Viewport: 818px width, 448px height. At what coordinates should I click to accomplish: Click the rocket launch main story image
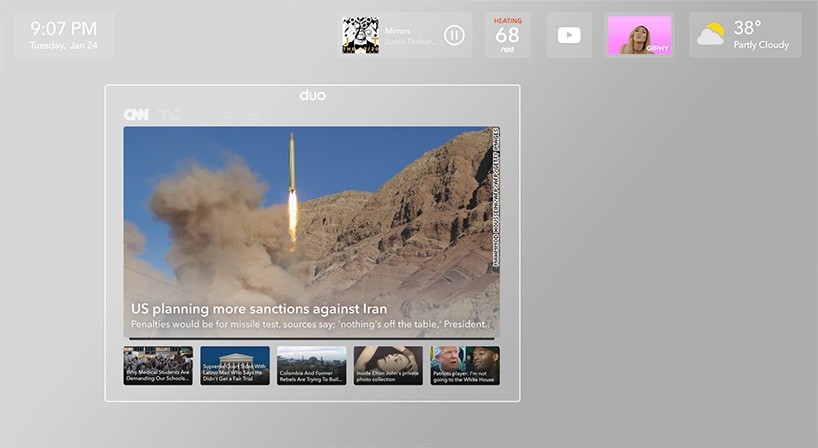tap(311, 210)
